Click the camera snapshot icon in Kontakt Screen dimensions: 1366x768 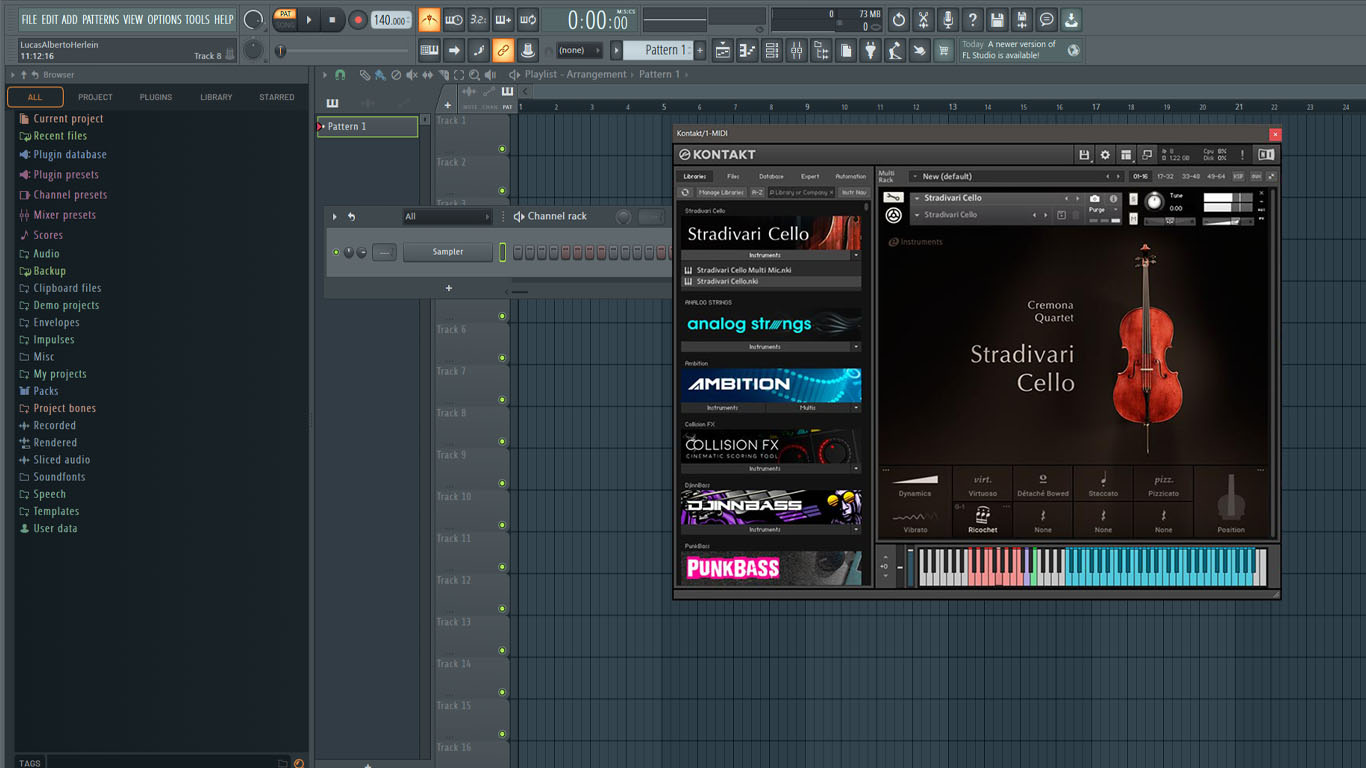(1095, 199)
